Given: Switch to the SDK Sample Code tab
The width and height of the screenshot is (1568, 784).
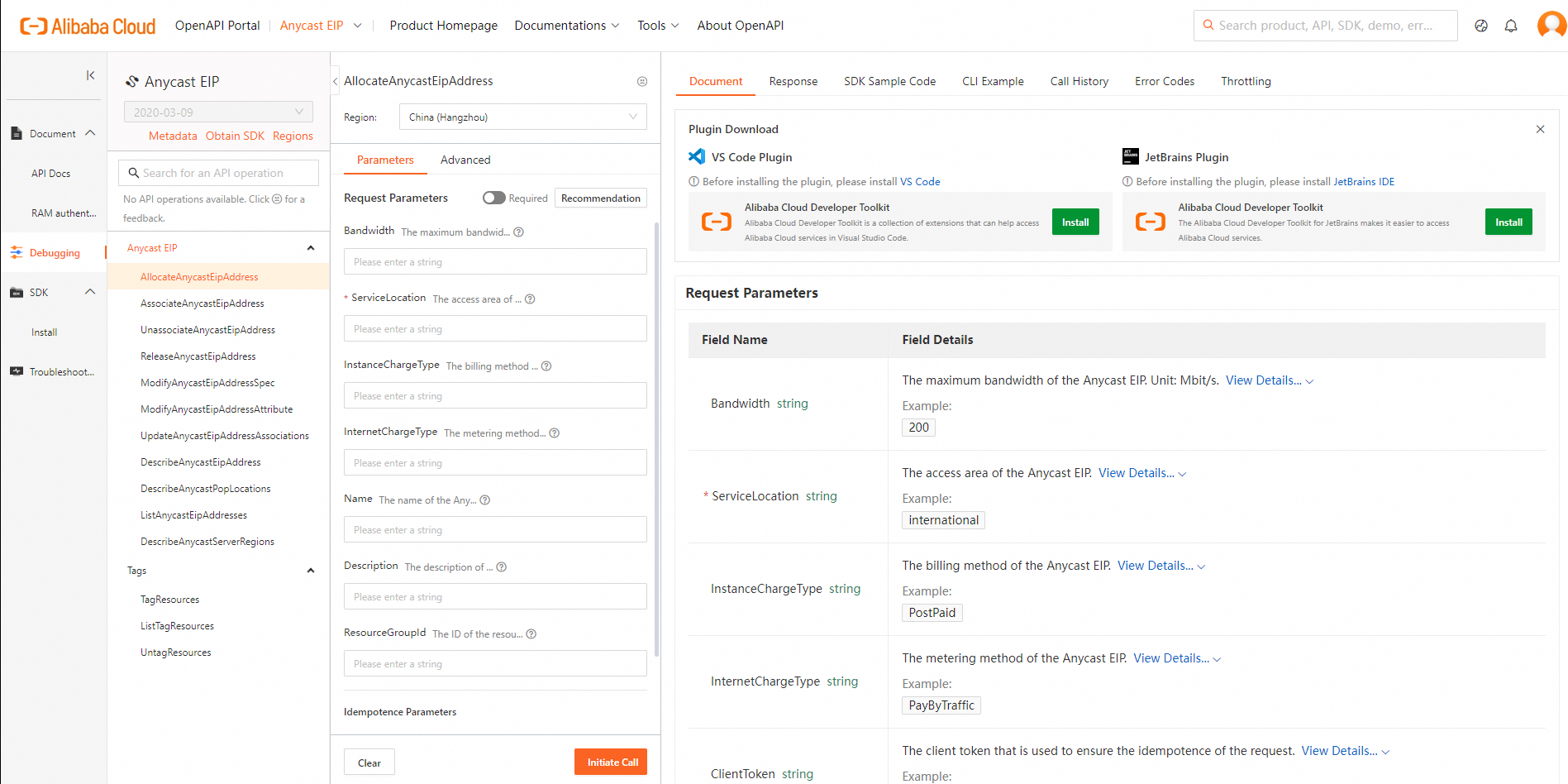Looking at the screenshot, I should pos(889,81).
